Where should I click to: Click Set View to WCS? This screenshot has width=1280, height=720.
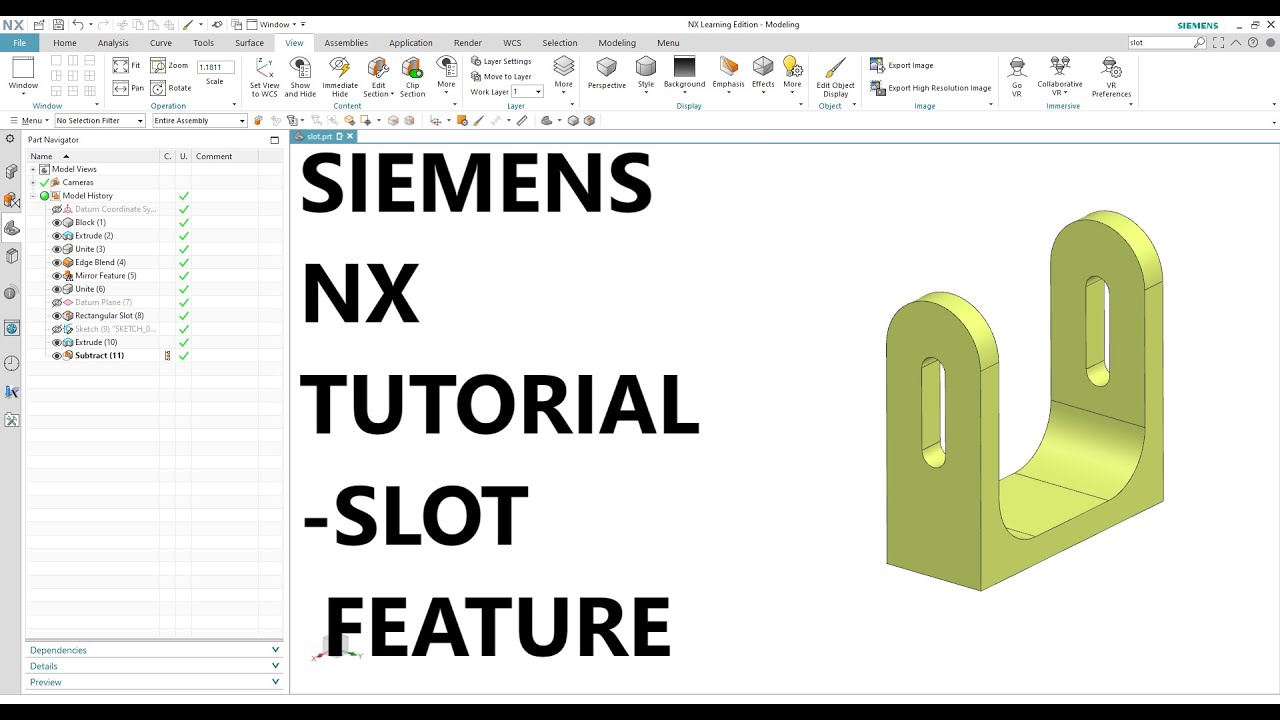pyautogui.click(x=264, y=77)
